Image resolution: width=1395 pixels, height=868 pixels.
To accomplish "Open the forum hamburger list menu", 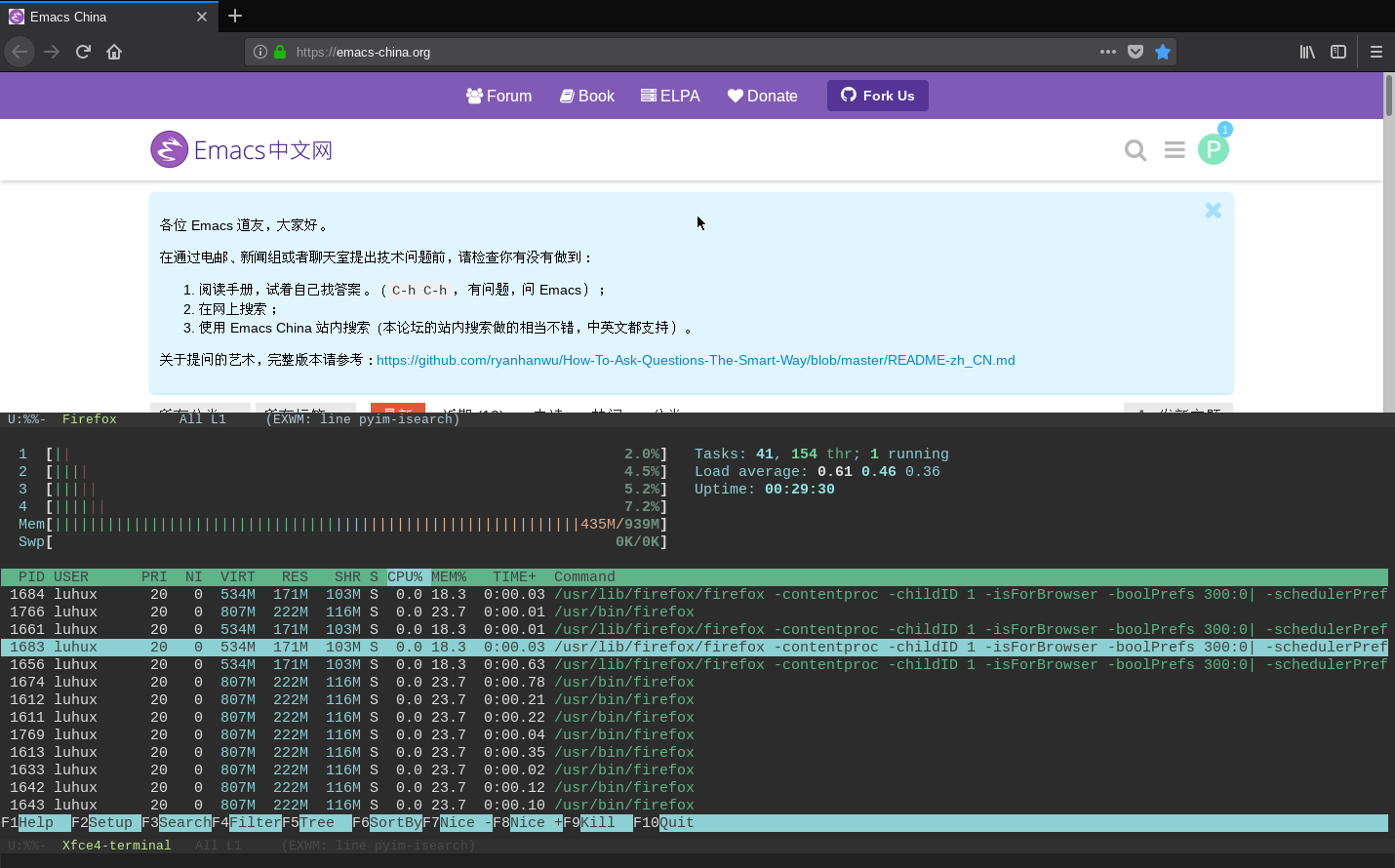I will point(1175,150).
